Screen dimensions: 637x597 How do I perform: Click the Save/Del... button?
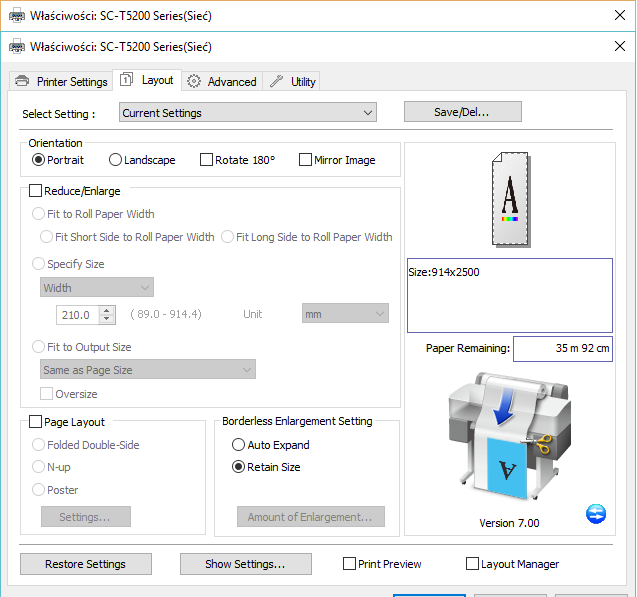(462, 112)
